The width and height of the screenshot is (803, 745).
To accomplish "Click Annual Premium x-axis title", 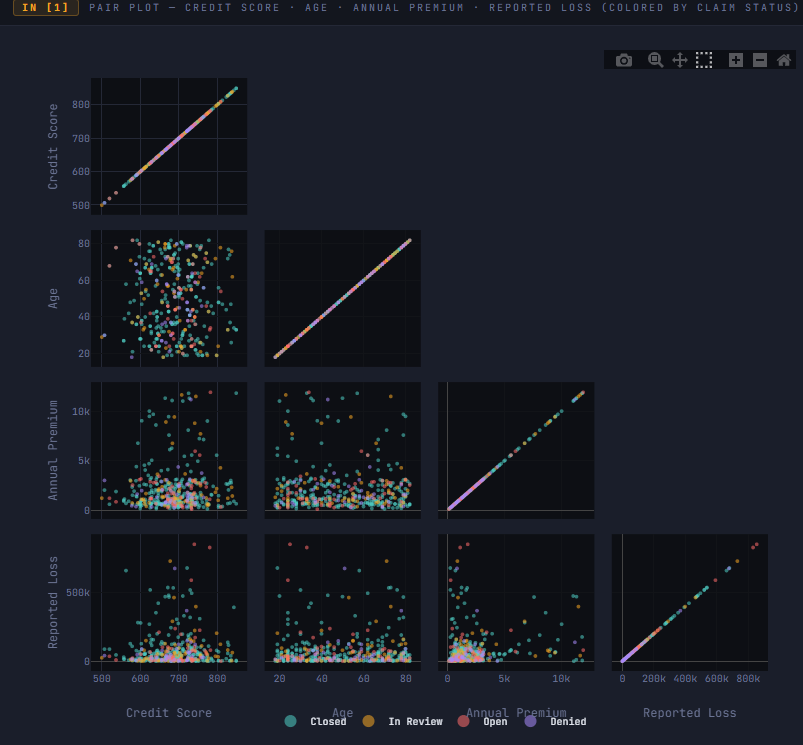I will (516, 712).
